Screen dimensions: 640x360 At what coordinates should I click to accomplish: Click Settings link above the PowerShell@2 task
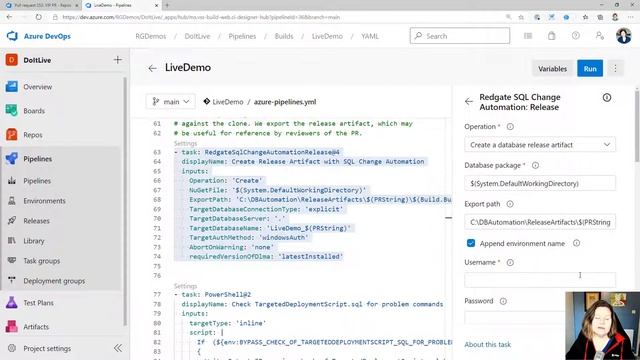[x=185, y=286]
